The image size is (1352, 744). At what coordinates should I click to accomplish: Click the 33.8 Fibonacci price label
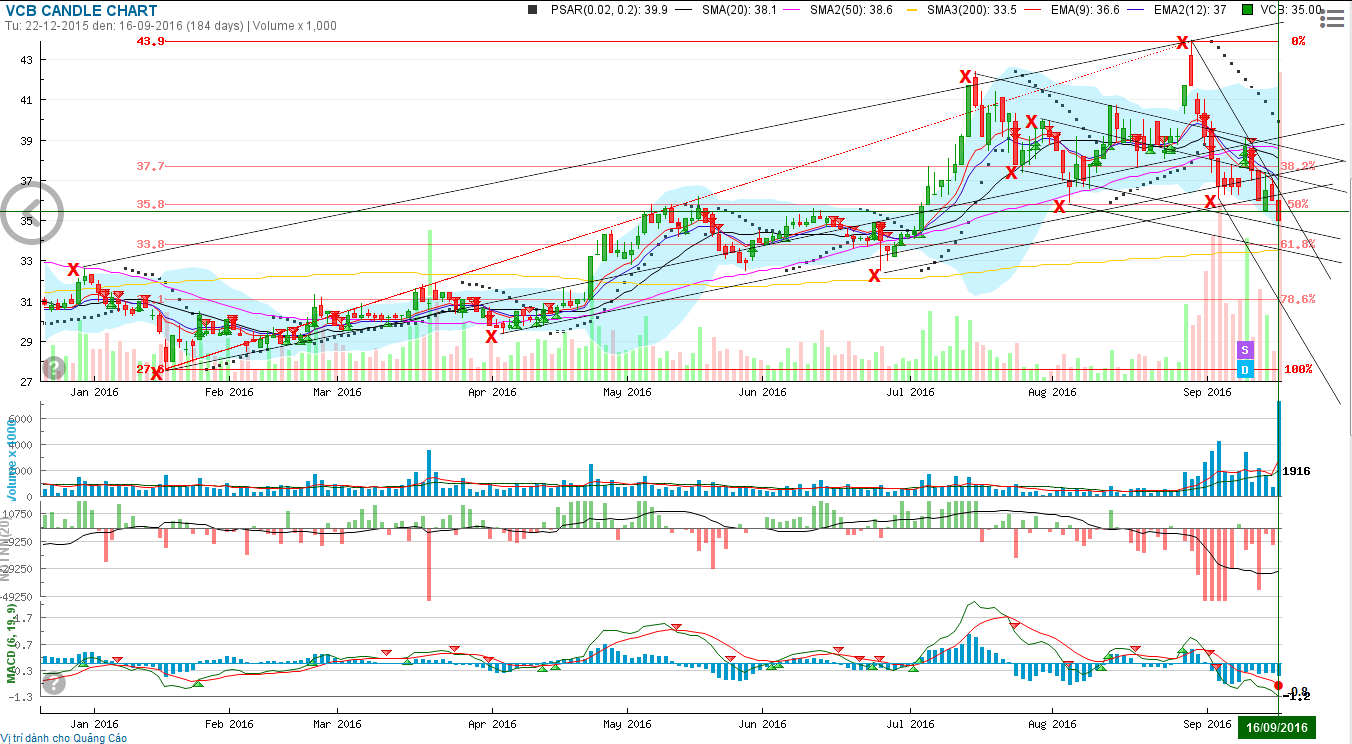(151, 244)
